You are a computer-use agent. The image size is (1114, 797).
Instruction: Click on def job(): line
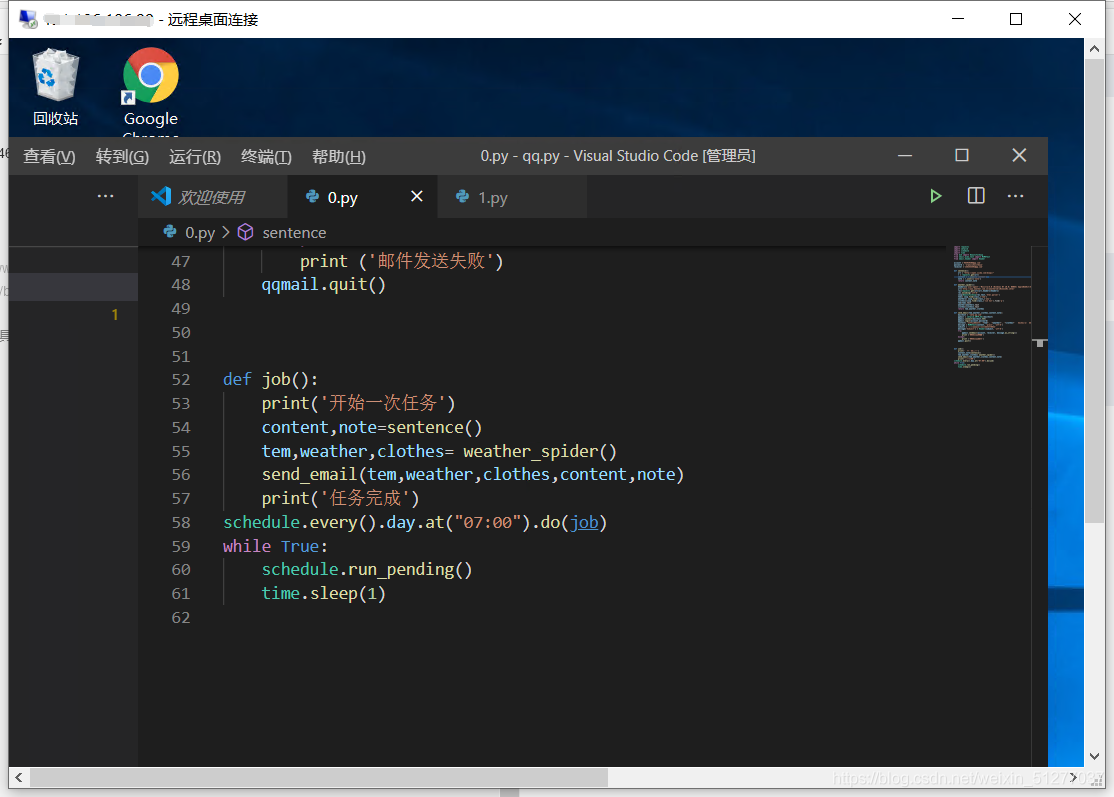coord(271,379)
